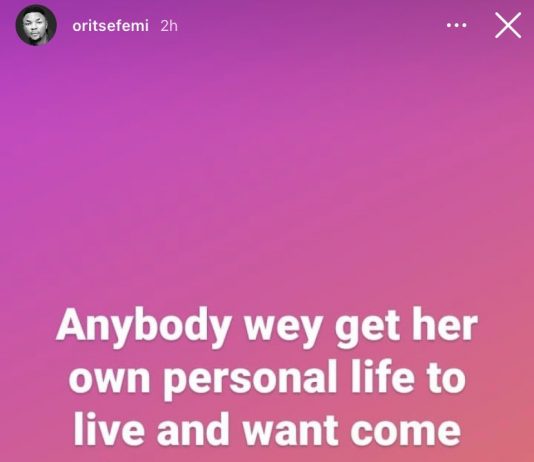
Task: Click the 2h timestamp label
Action: coord(169,26)
